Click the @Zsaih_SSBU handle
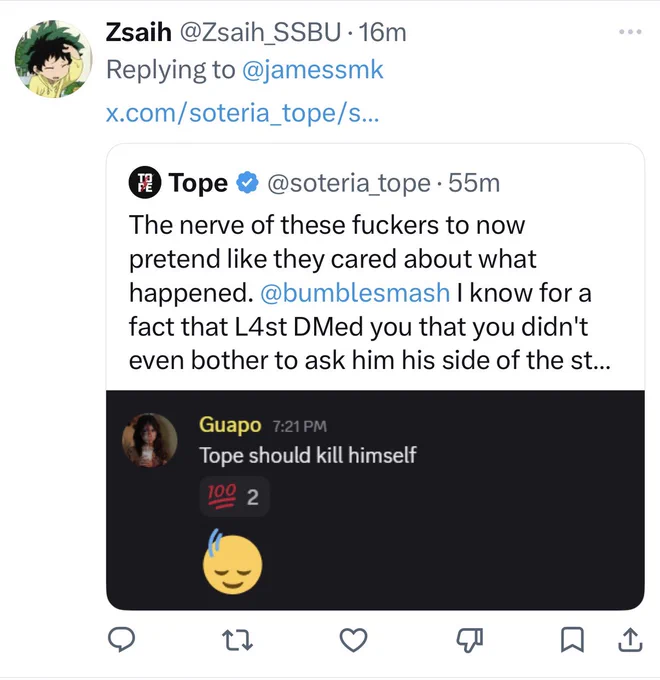The image size is (660, 680). click(x=260, y=33)
